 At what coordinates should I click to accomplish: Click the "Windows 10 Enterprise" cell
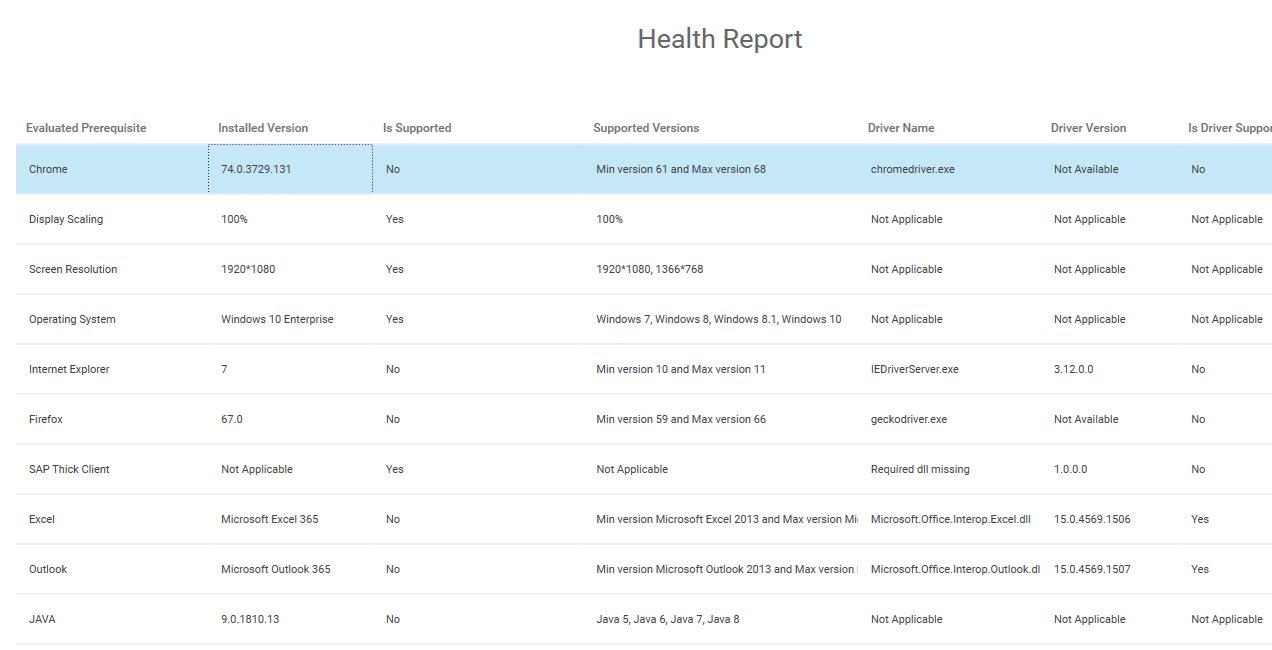point(277,319)
